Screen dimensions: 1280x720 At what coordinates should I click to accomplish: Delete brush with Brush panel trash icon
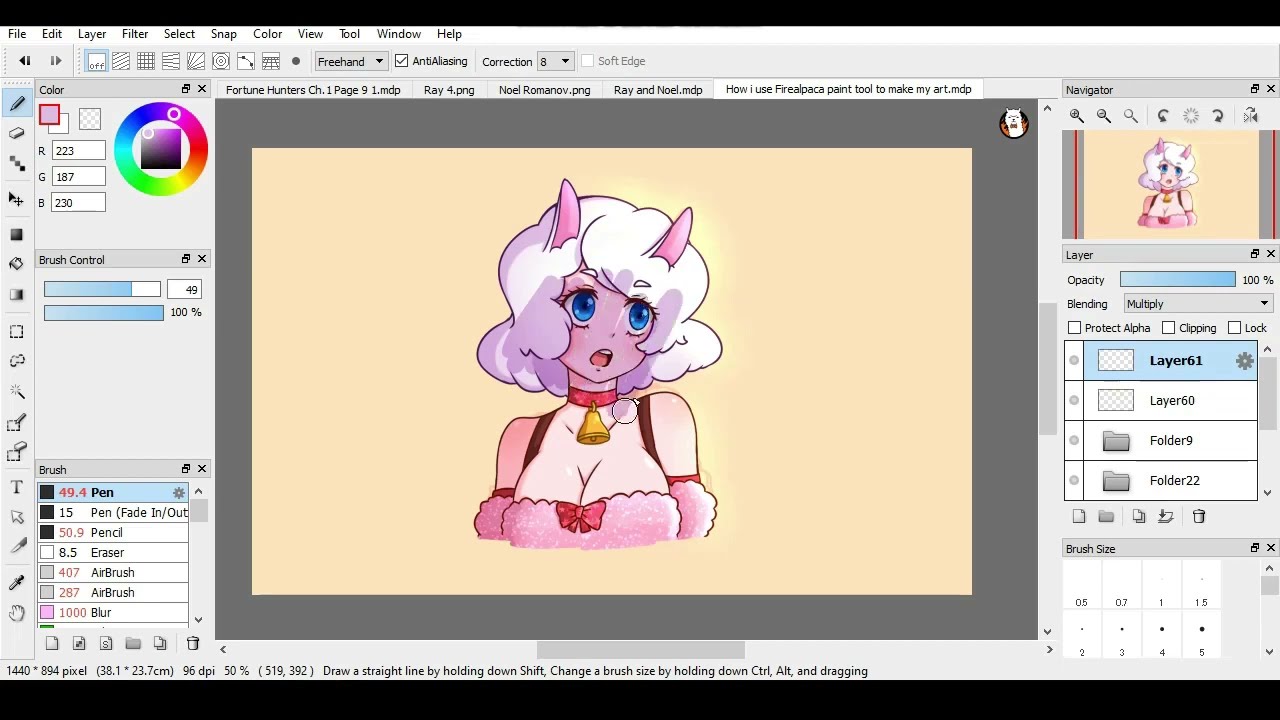pyautogui.click(x=193, y=644)
